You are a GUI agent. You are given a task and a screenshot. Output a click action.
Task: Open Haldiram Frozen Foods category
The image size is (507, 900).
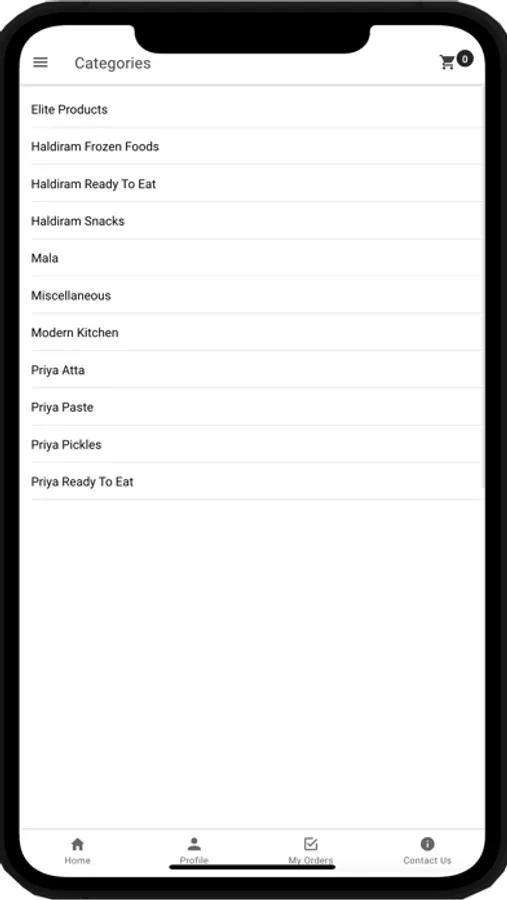(x=256, y=146)
